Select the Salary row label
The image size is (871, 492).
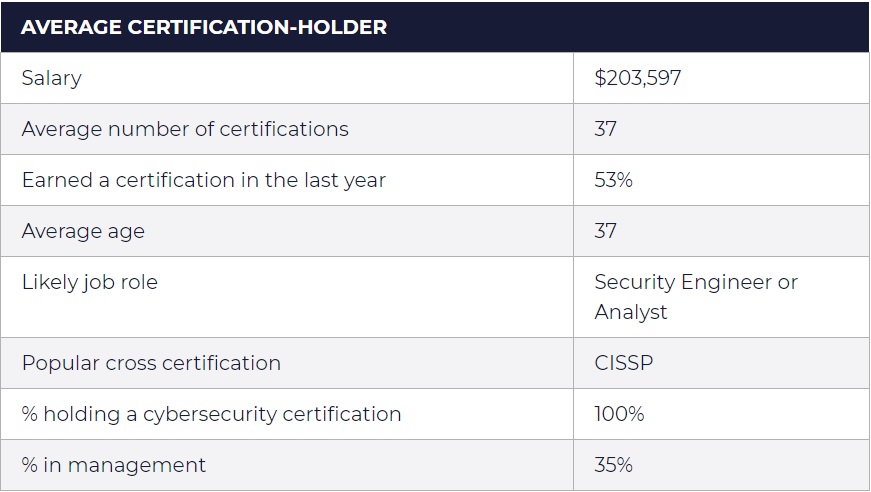(52, 78)
